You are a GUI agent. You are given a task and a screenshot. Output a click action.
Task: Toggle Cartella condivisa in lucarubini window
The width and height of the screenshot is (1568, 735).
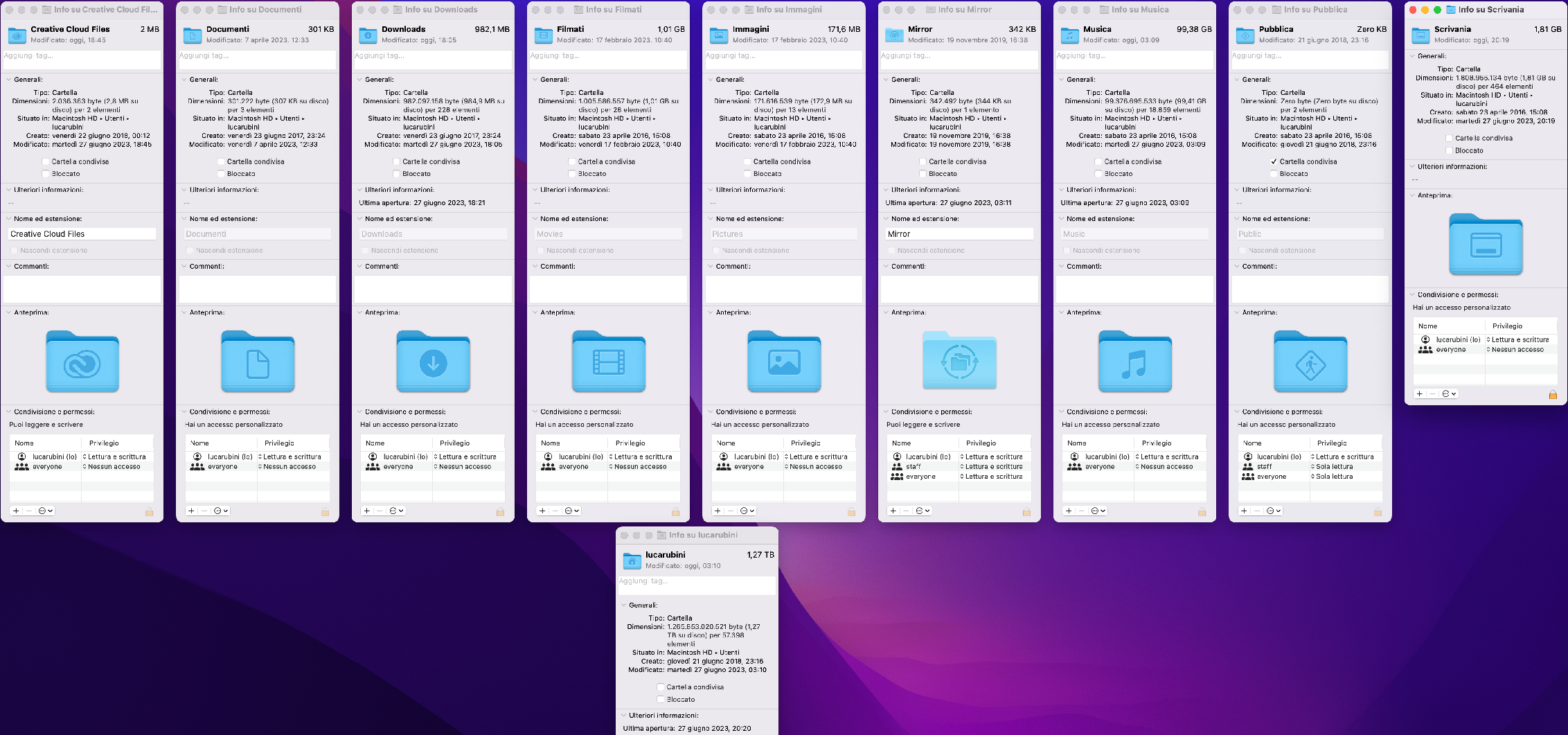pyautogui.click(x=661, y=687)
